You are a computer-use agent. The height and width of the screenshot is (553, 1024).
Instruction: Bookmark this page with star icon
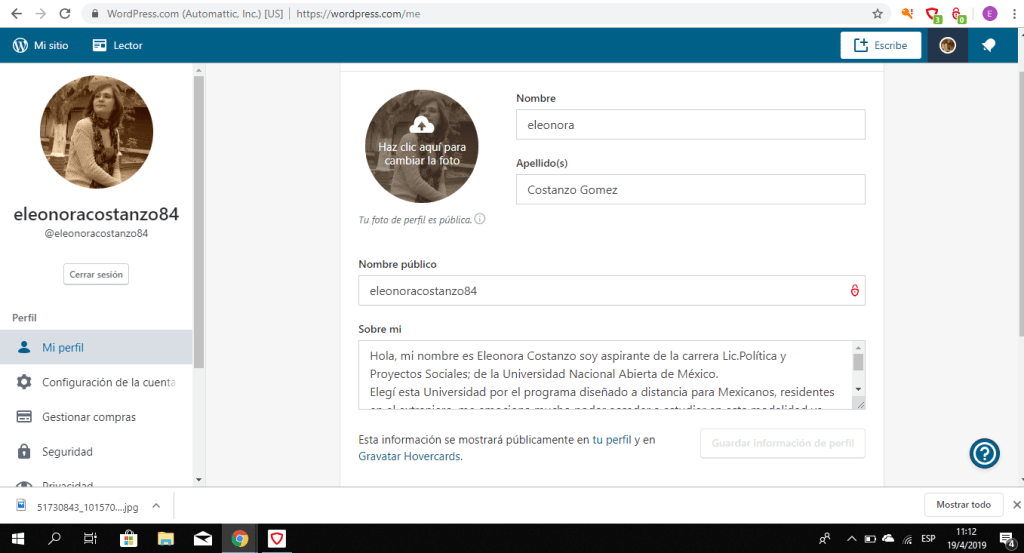877,14
